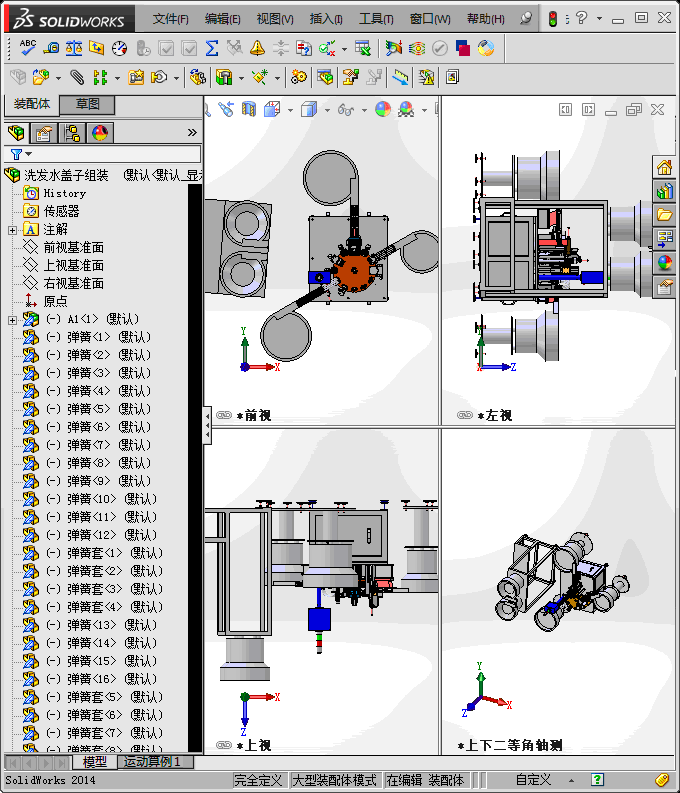Screen dimensions: 680x793
Task: Open File Explorer folder icon in task pane
Action: tap(664, 215)
